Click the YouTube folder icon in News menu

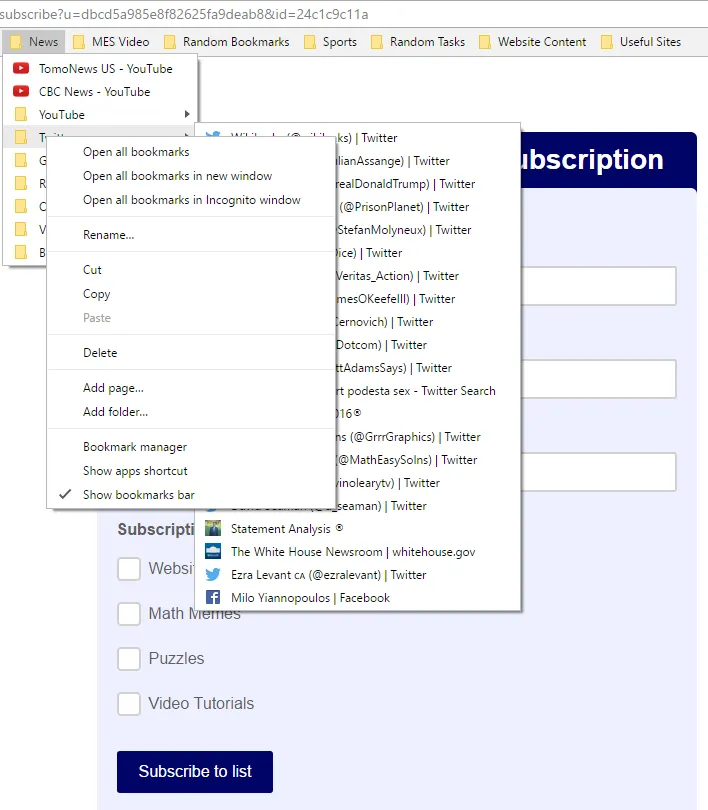click(x=21, y=114)
